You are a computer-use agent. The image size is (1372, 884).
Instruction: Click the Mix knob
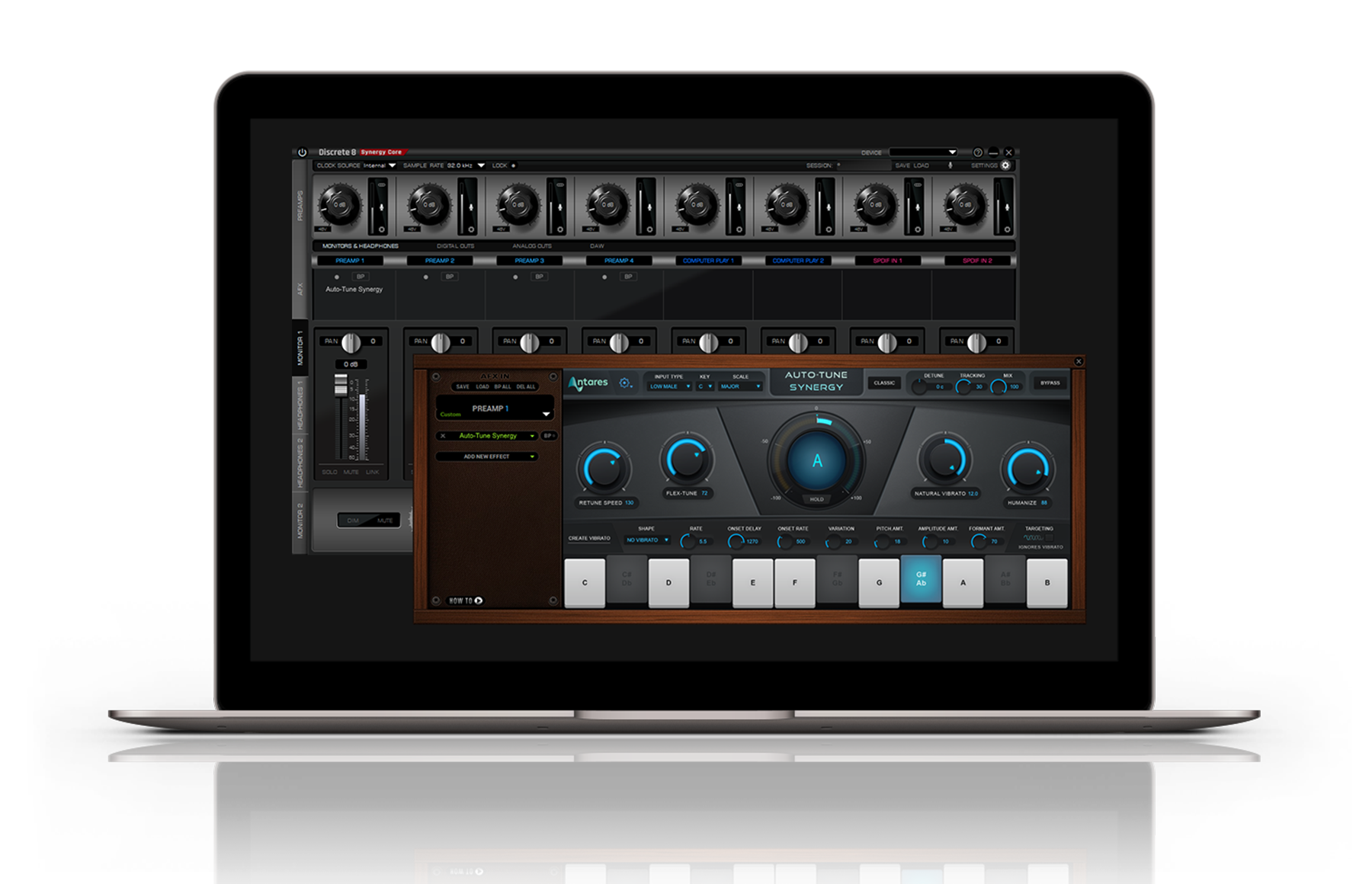tap(998, 387)
